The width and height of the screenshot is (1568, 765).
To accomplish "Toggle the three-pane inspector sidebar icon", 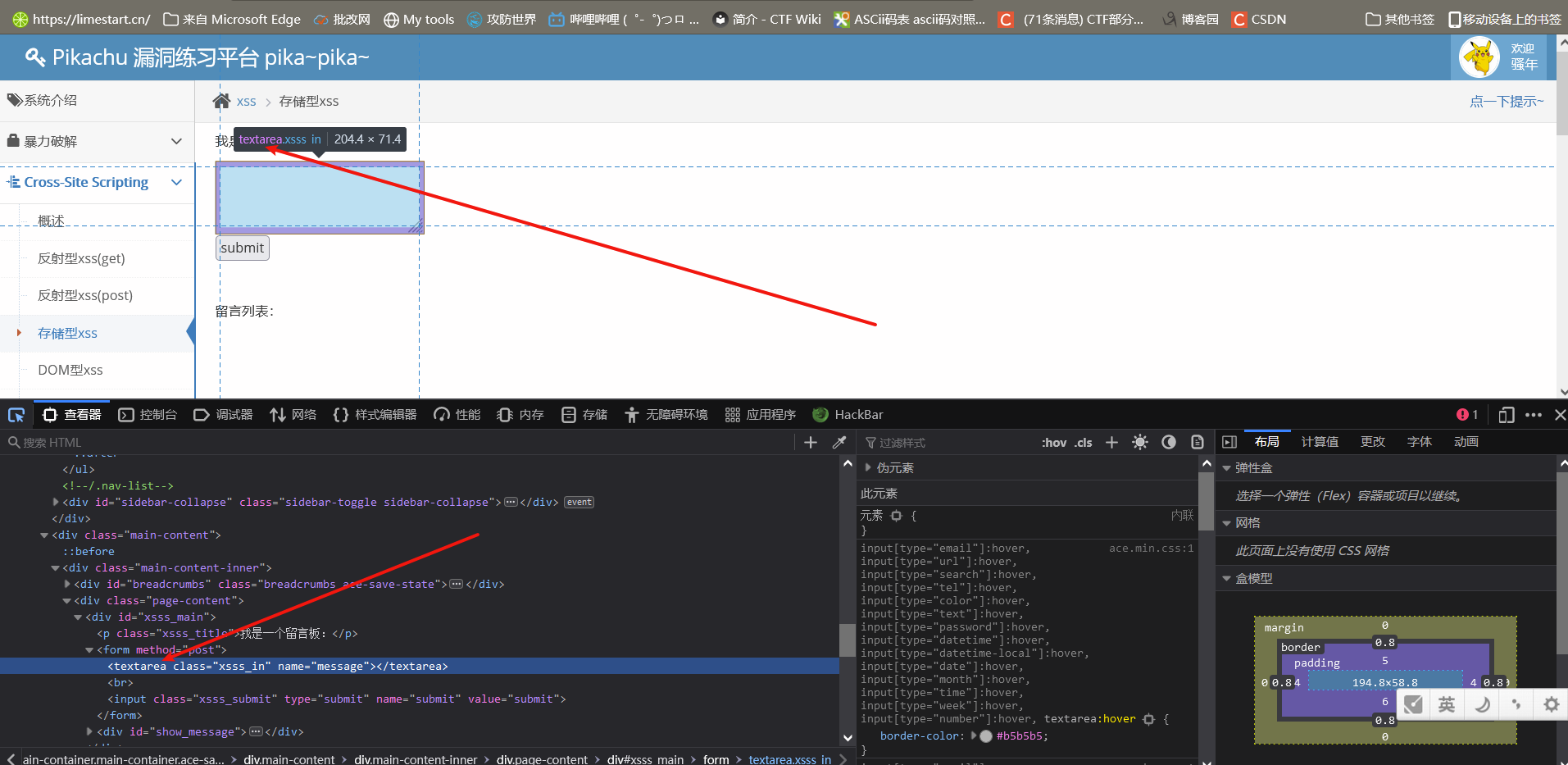I will click(x=1229, y=442).
